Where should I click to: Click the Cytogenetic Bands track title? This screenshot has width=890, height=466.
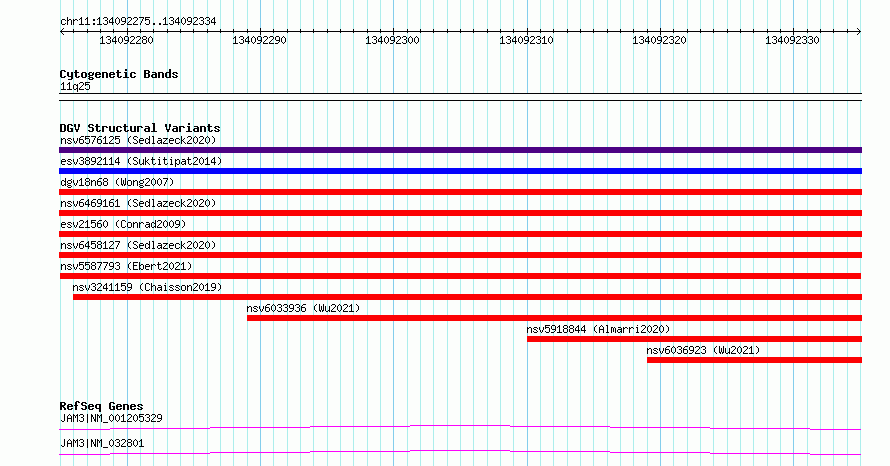point(119,74)
